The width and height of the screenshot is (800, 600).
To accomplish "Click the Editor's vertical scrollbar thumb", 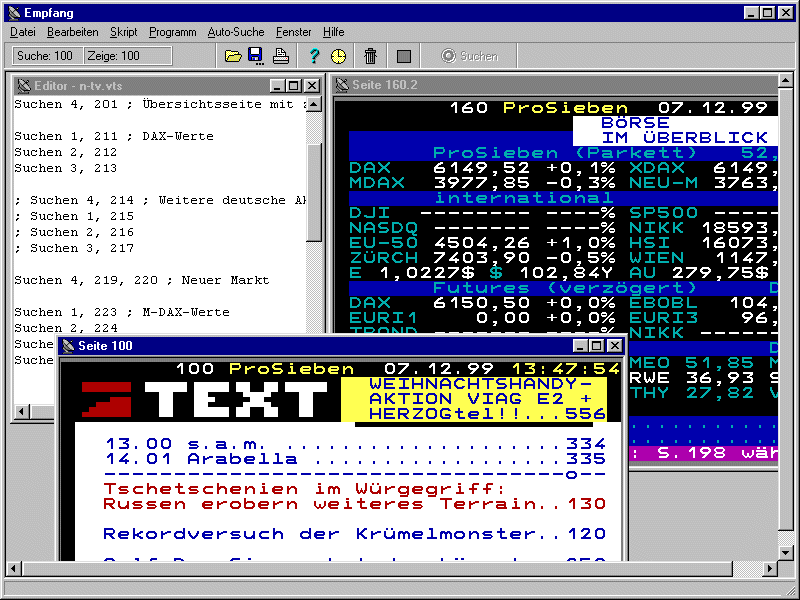I will point(313,192).
